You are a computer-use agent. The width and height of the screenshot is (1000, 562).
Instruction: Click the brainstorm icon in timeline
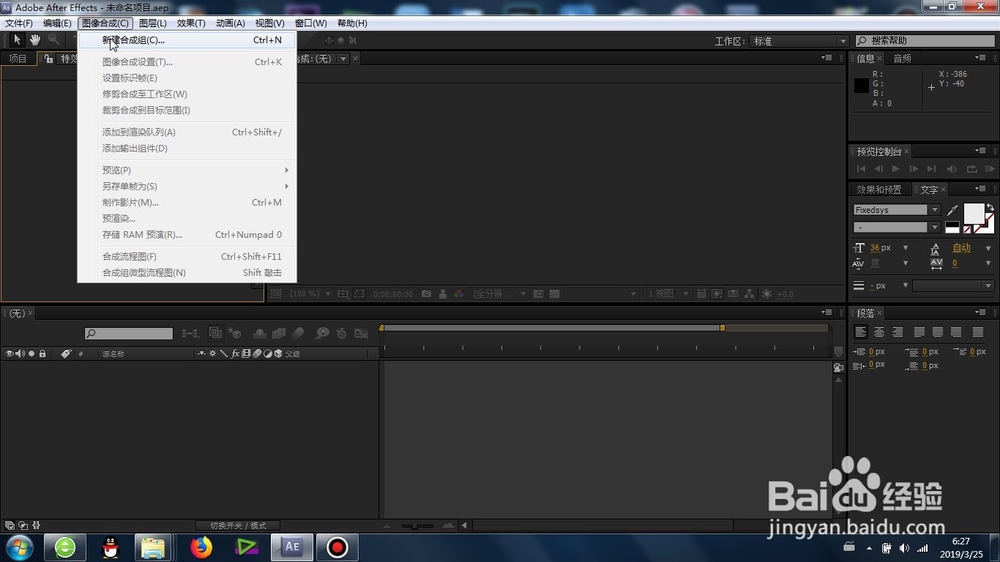tap(323, 333)
